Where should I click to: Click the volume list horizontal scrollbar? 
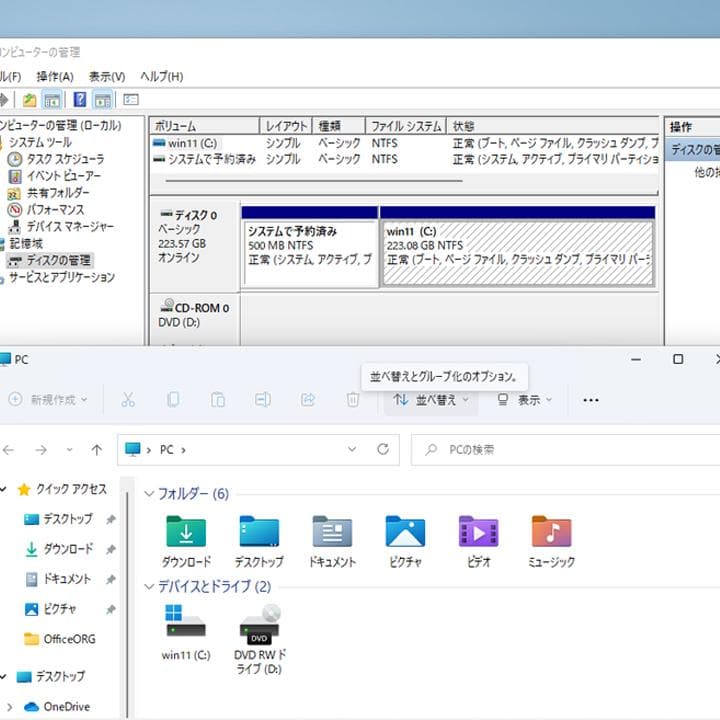pos(314,181)
